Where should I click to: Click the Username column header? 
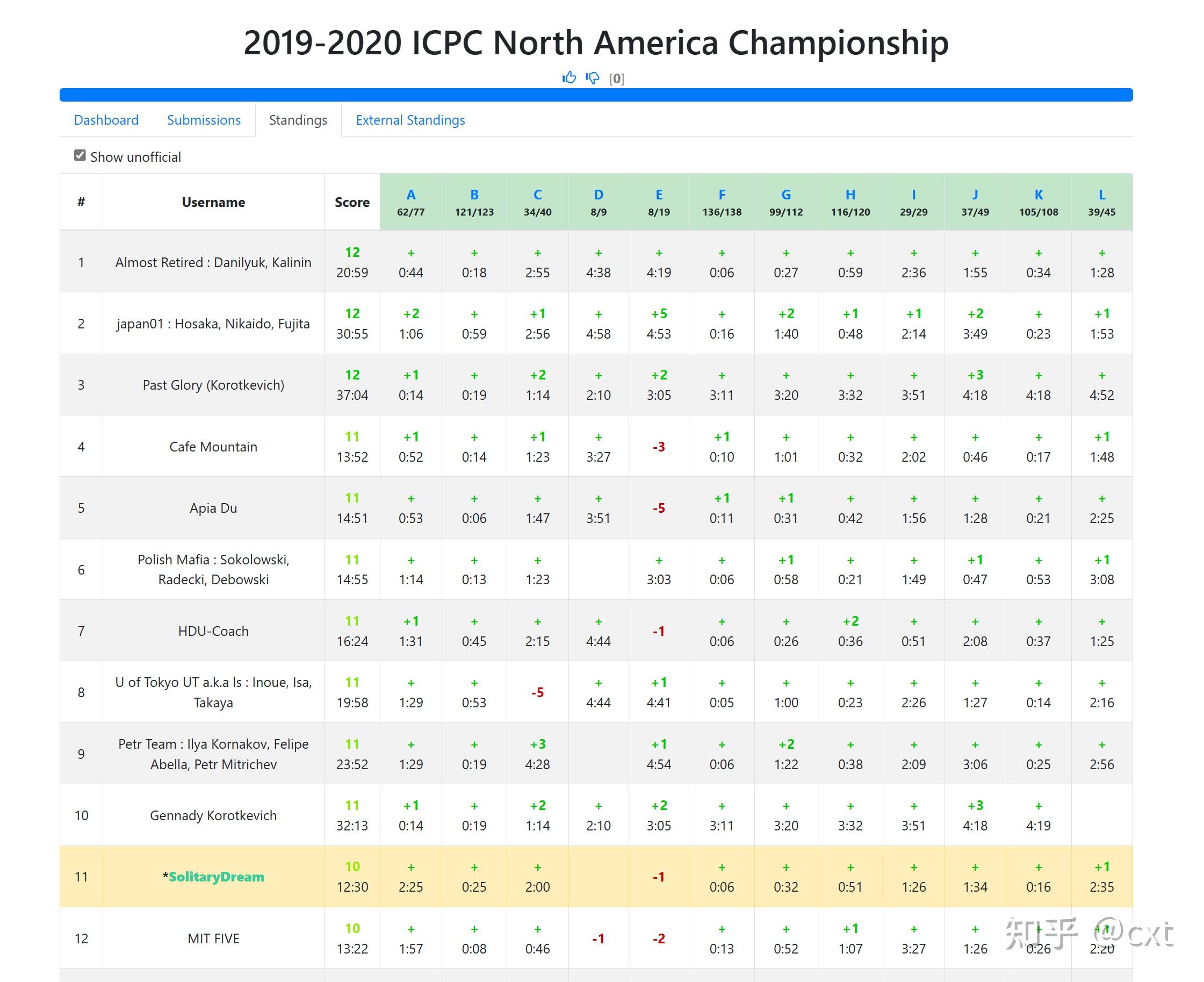(x=213, y=202)
